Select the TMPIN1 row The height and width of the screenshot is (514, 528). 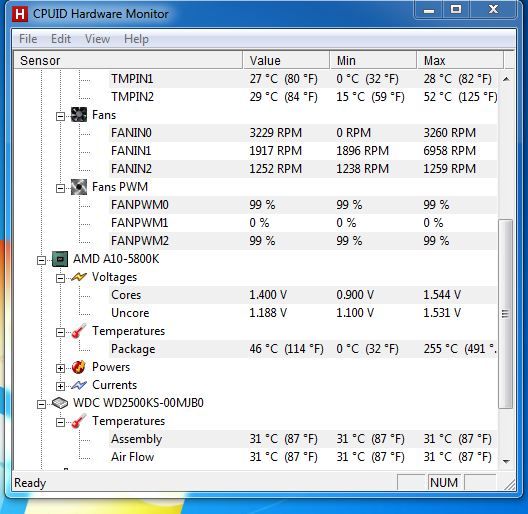point(303,79)
